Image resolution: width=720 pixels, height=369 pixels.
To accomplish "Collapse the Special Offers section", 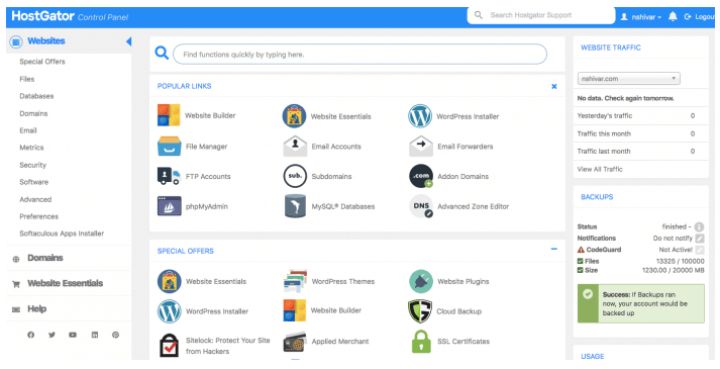I will (x=554, y=249).
